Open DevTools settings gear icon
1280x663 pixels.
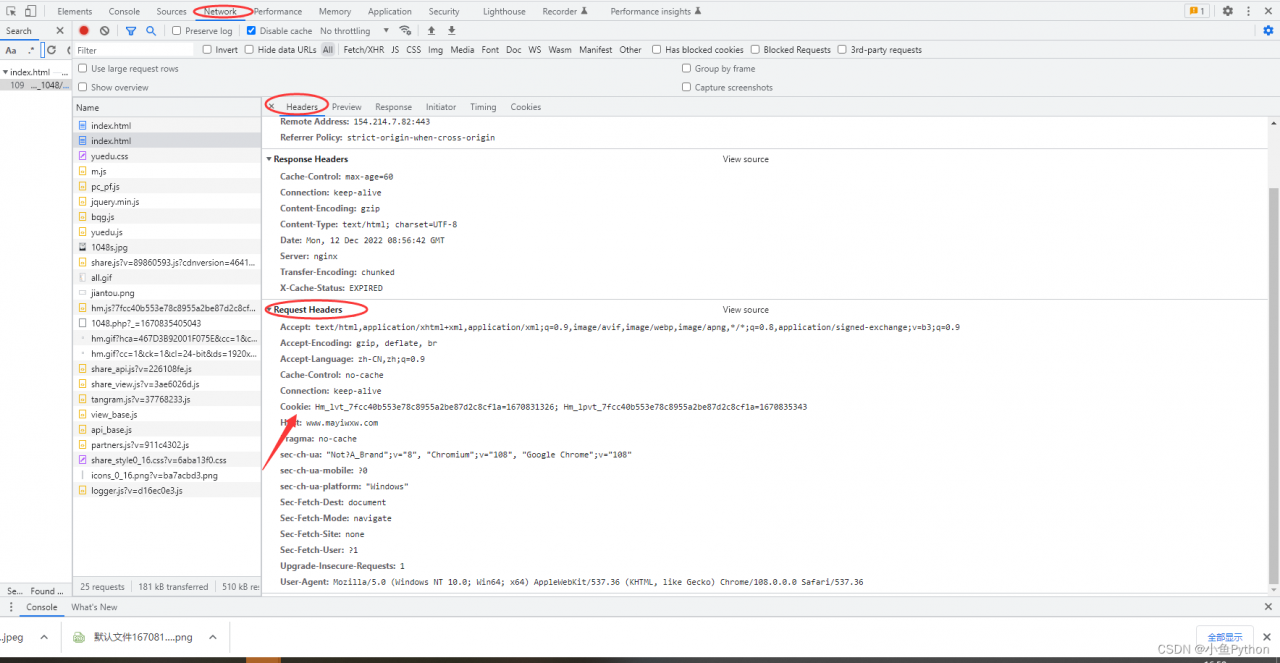[x=1228, y=11]
